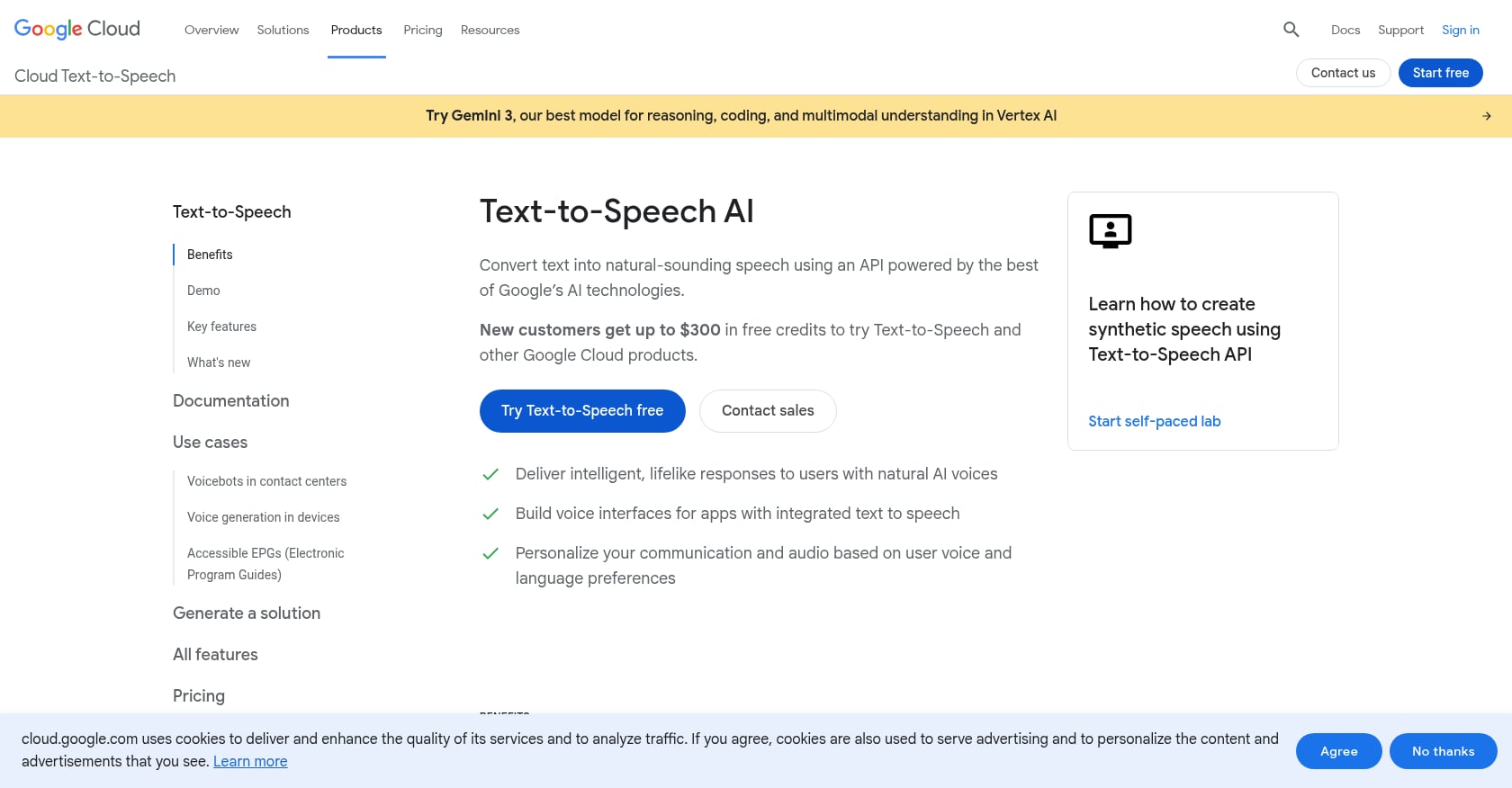Go to Pricing in top navigation

(423, 30)
